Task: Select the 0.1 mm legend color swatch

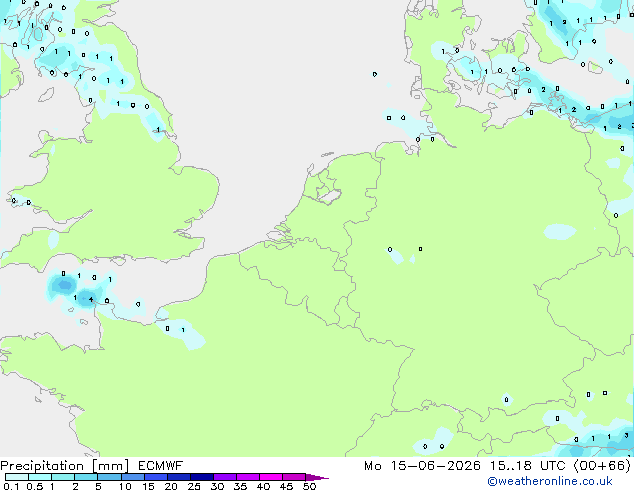Action: coord(17,477)
